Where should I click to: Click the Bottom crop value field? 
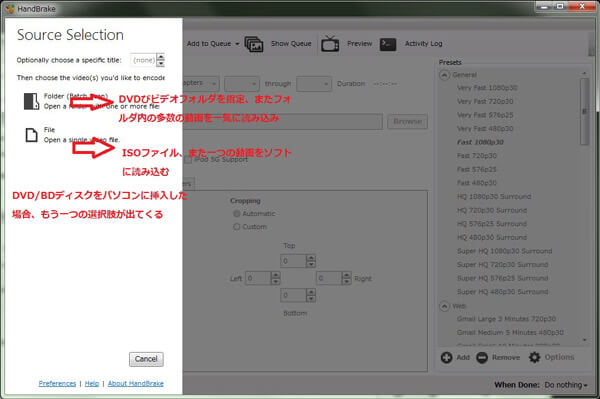point(293,295)
